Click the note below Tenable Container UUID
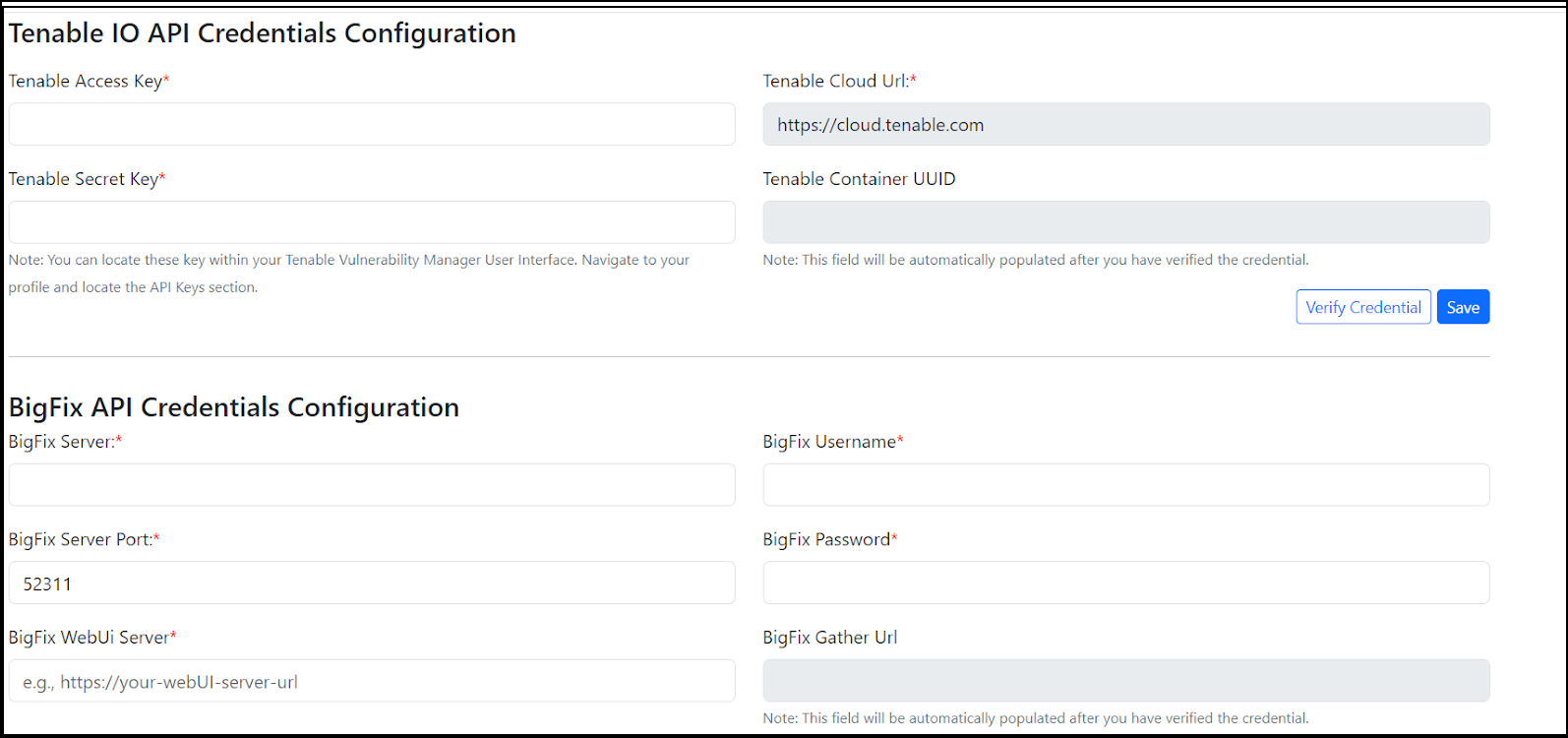This screenshot has width=1568, height=738. (1036, 260)
